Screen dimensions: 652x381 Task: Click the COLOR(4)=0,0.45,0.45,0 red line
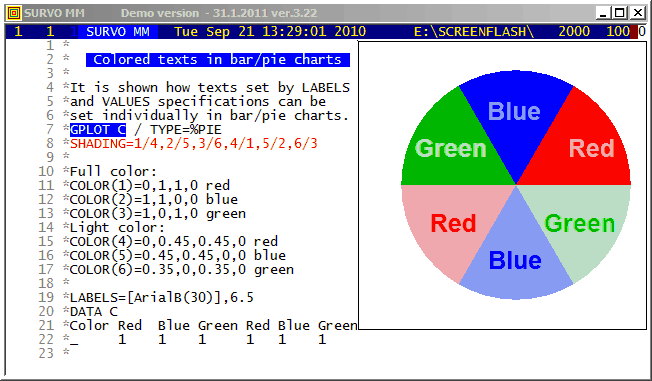coord(173,241)
